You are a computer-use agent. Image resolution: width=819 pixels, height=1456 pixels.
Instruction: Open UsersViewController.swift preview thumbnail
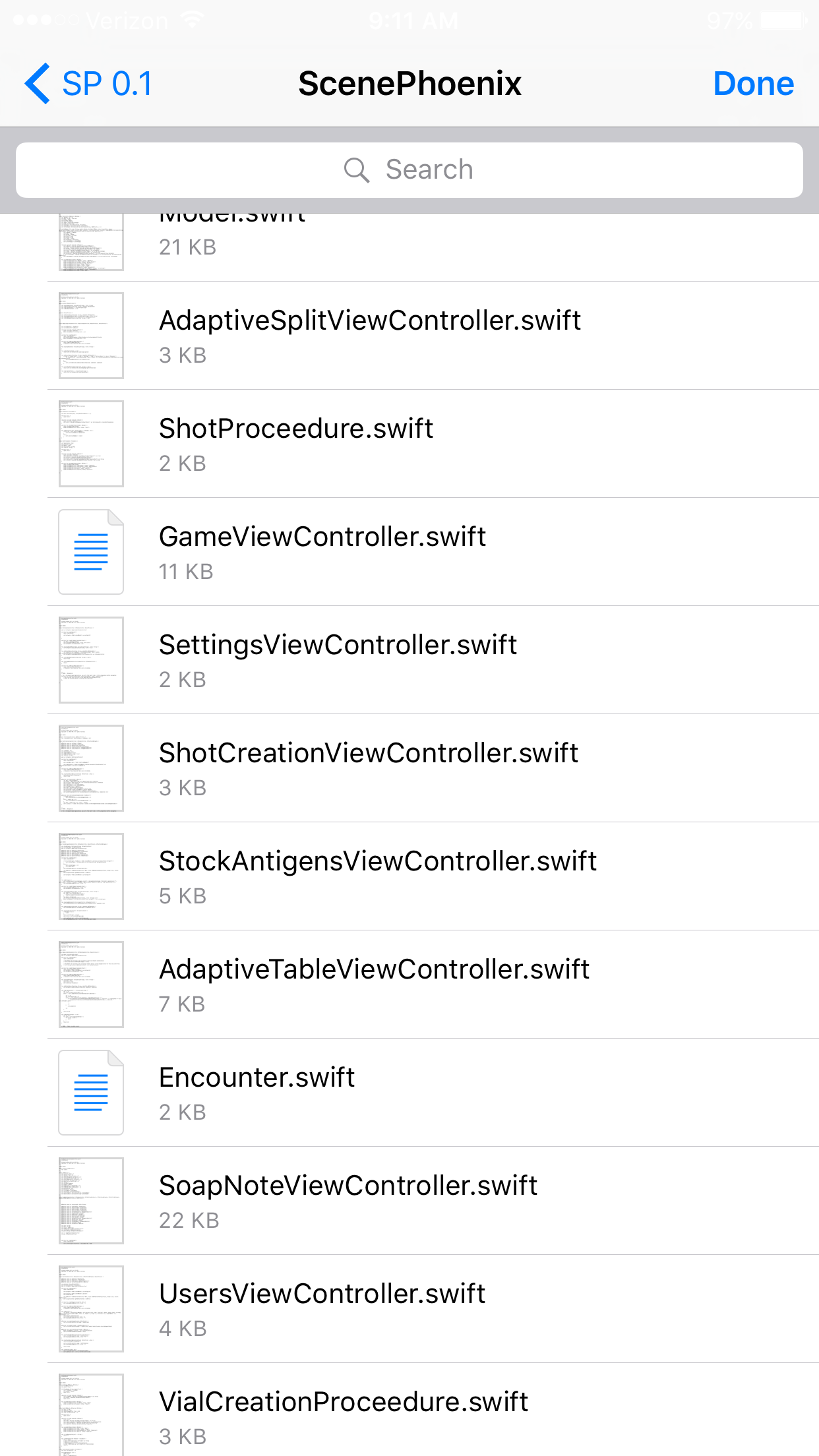click(x=91, y=1309)
